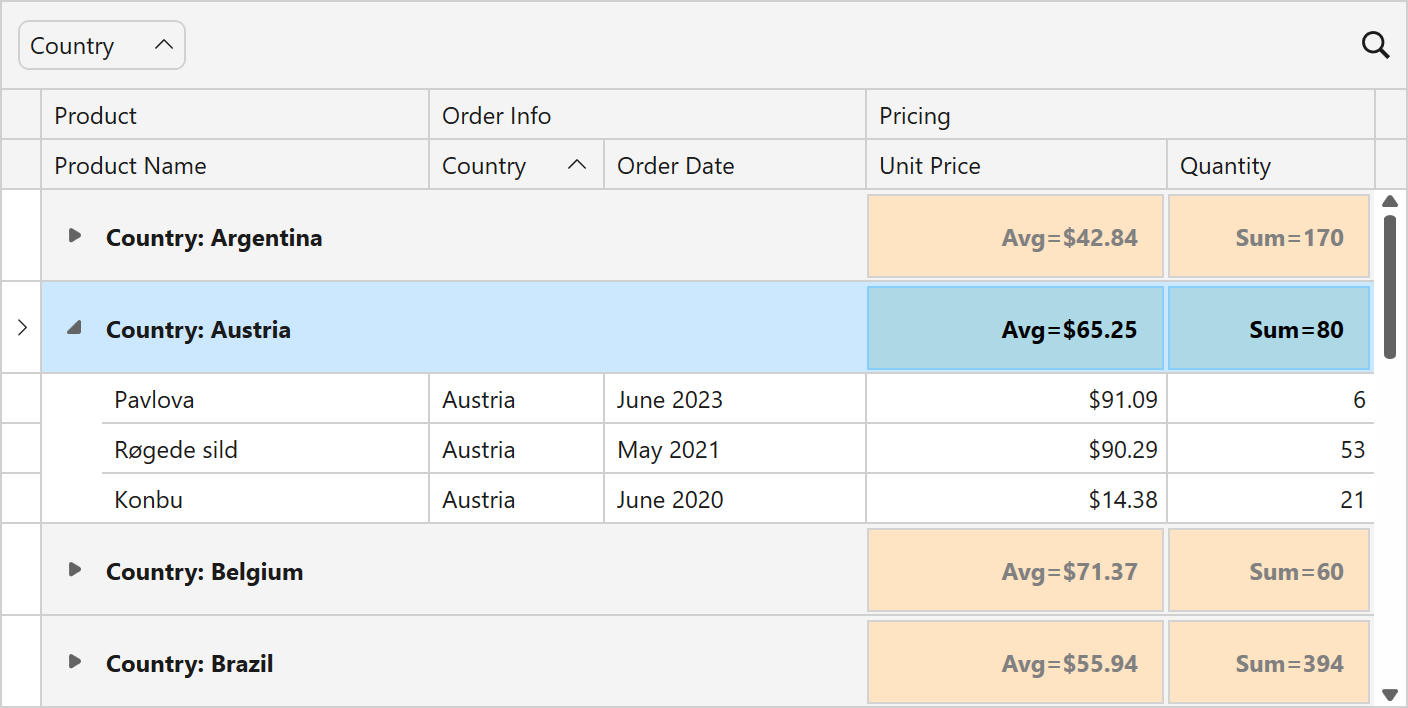Click Argentina's Avg=$42.84 summary box

[1016, 237]
